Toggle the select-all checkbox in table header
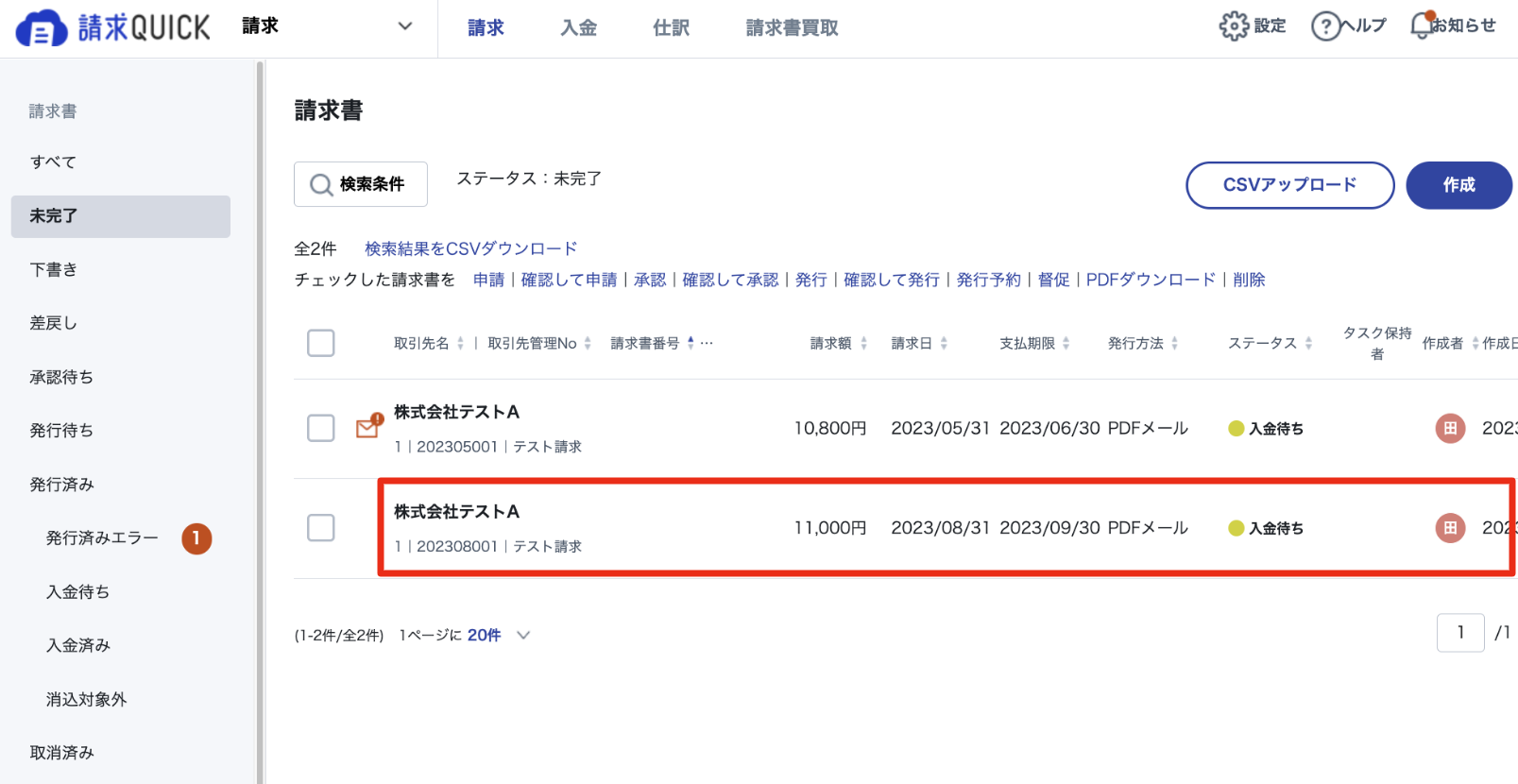This screenshot has height=784, width=1518. 321,343
